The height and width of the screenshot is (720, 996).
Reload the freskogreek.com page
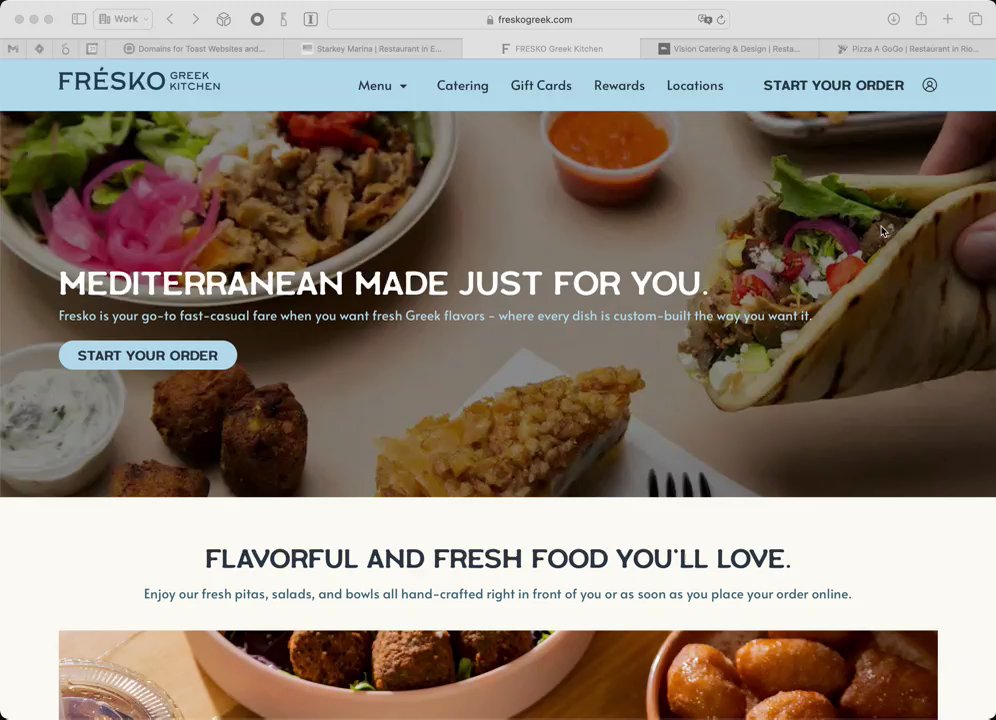[x=721, y=20]
